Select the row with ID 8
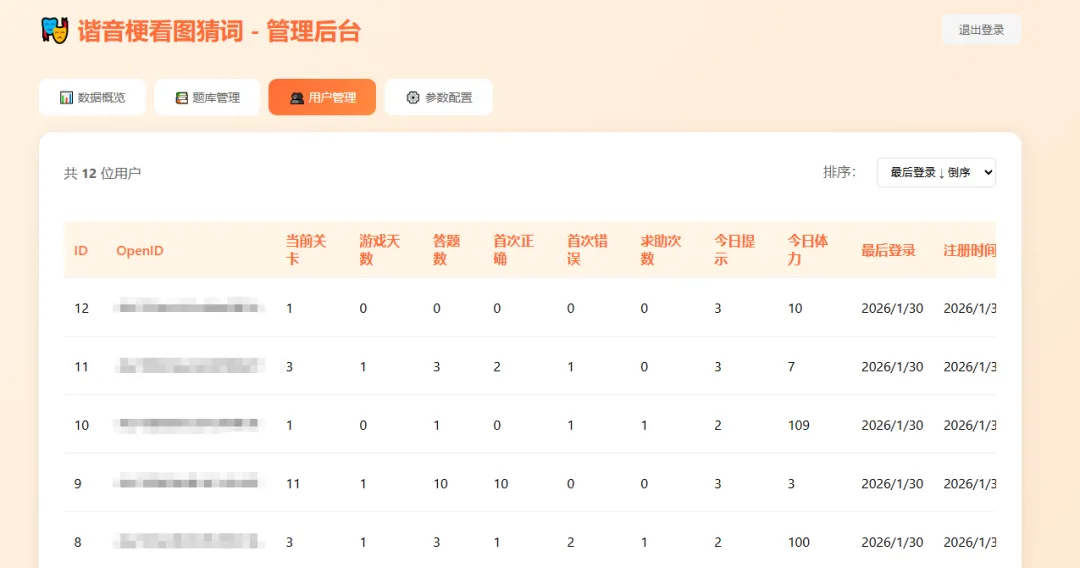 530,542
